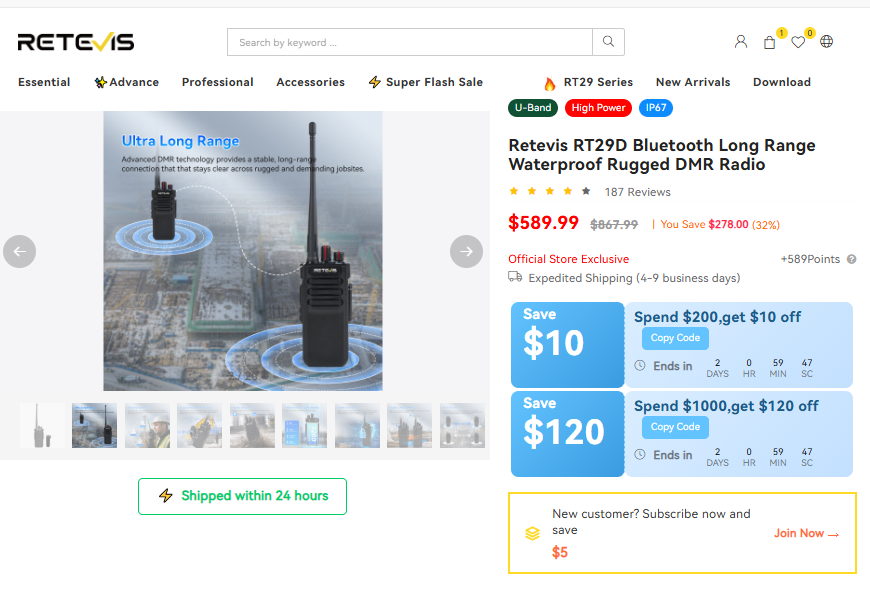The height and width of the screenshot is (589, 870).
Task: Click product title Retevis RT29D
Action: tap(662, 155)
